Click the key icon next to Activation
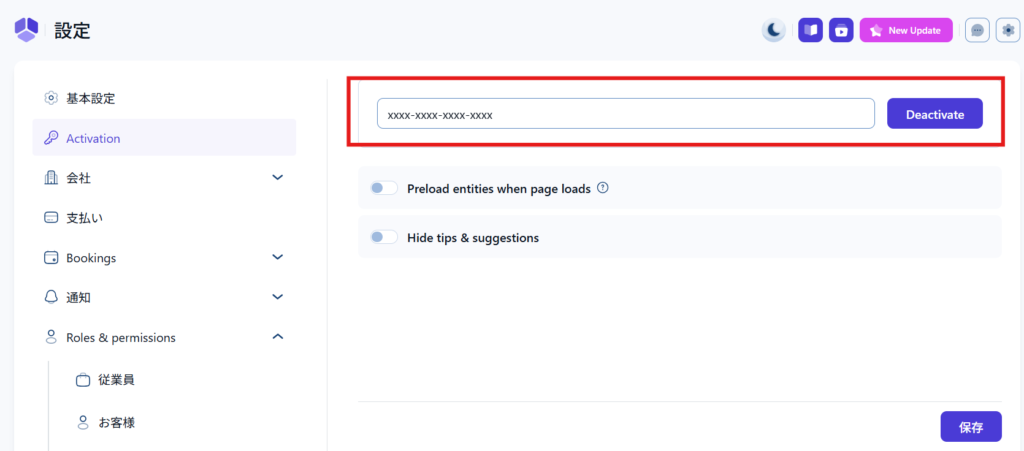1024x451 pixels. 51,138
